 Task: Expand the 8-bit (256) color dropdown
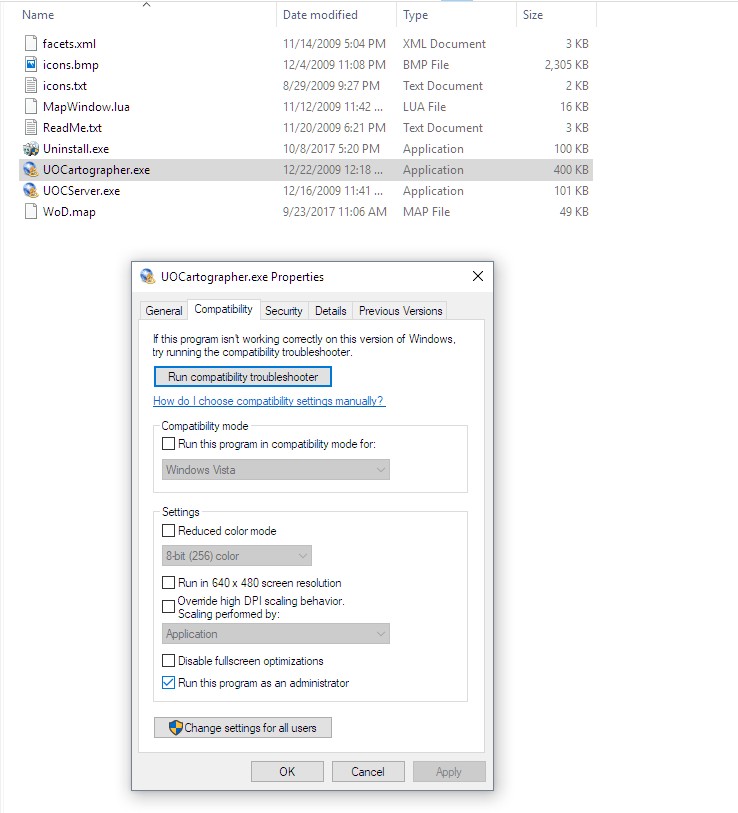(x=236, y=556)
